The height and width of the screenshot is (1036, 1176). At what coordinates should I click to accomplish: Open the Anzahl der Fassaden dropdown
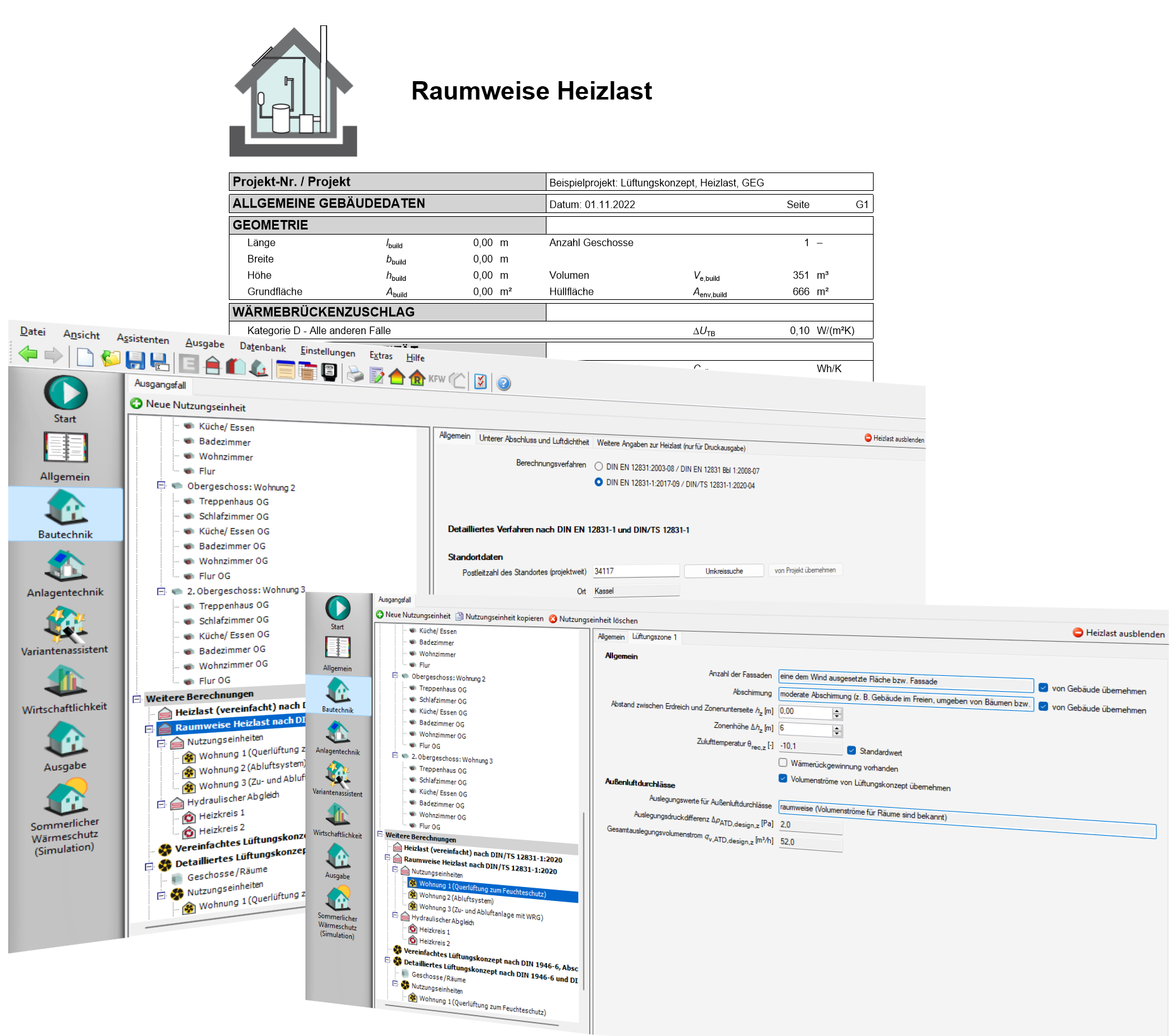905,682
